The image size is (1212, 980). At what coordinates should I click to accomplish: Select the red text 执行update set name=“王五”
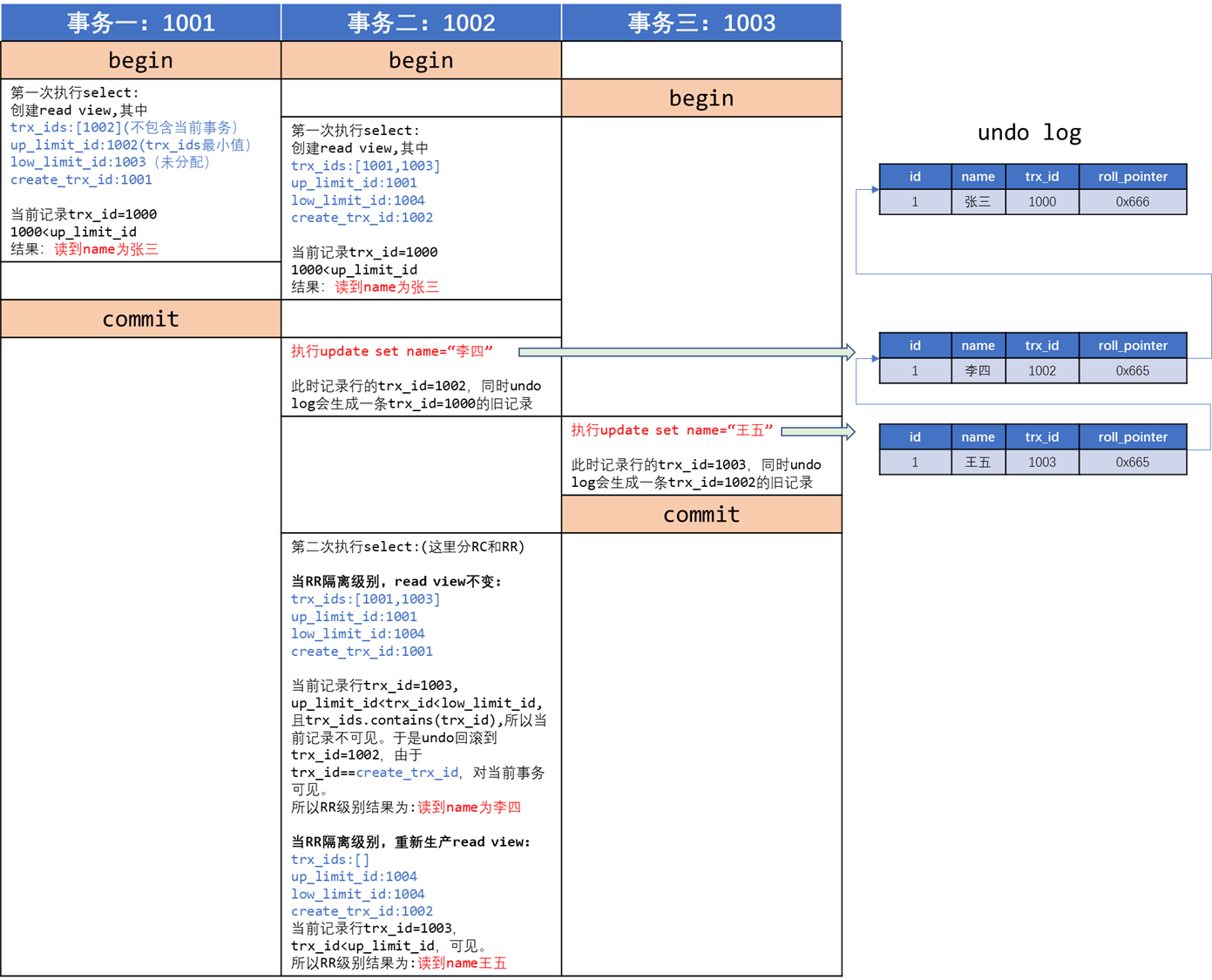[673, 430]
